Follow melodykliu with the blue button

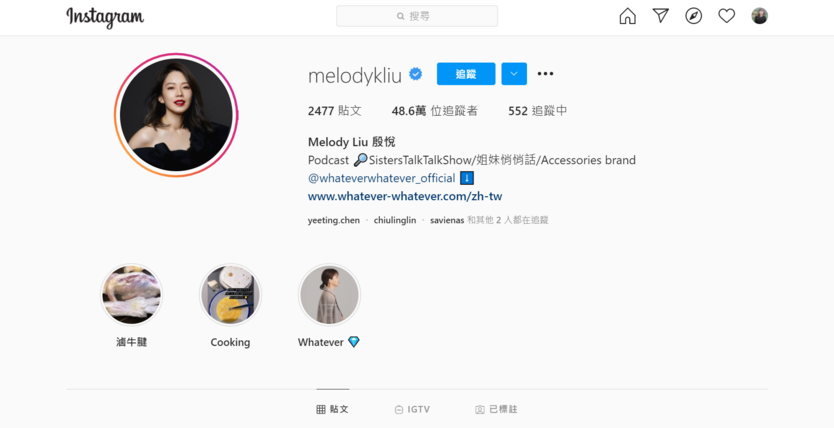click(x=466, y=74)
